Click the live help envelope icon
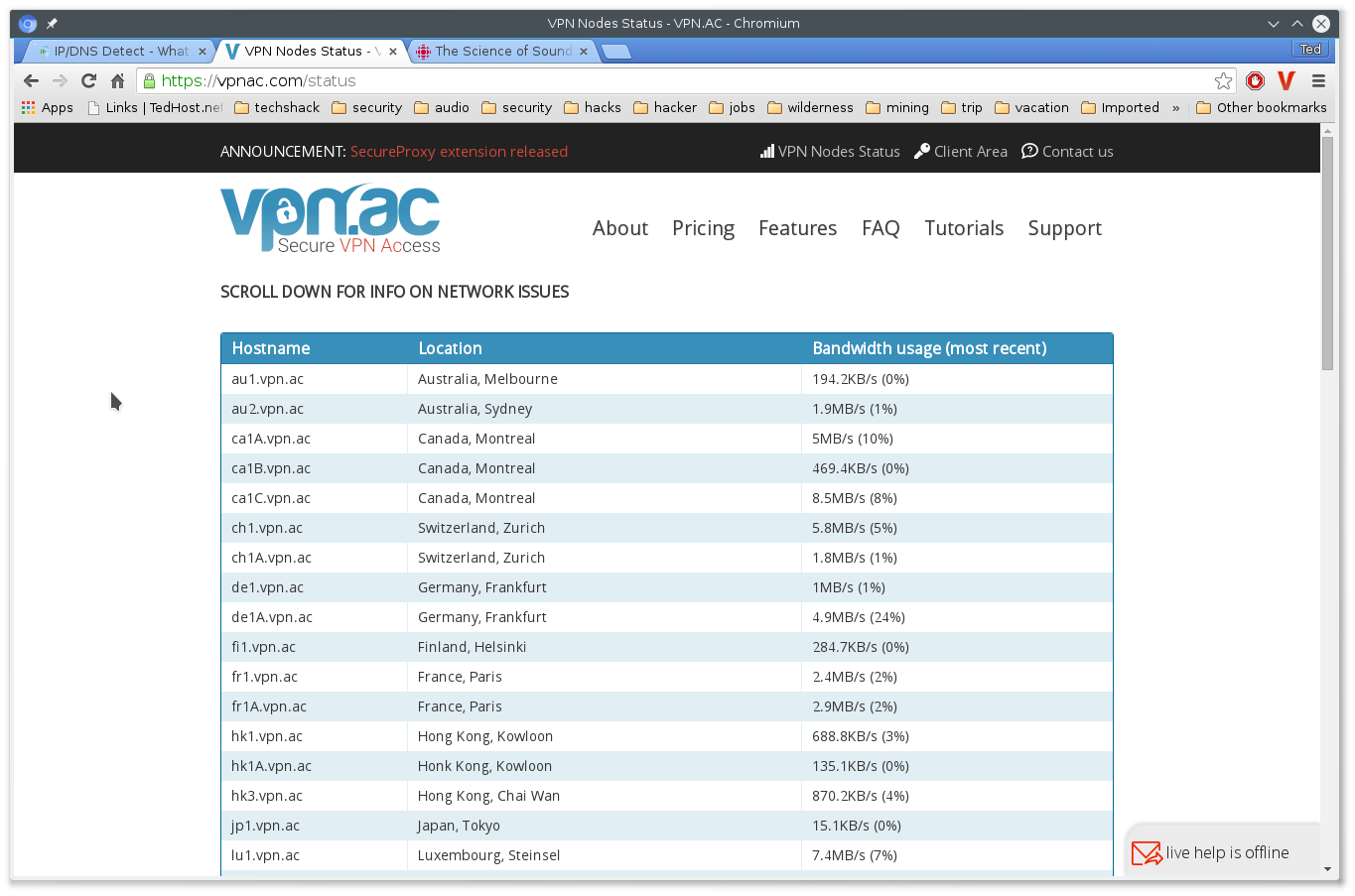Screen dimensions: 1355x896 click(1147, 853)
